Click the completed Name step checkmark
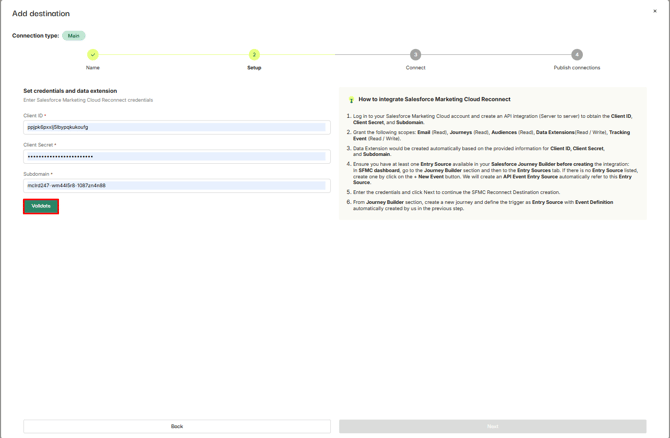 pos(93,55)
